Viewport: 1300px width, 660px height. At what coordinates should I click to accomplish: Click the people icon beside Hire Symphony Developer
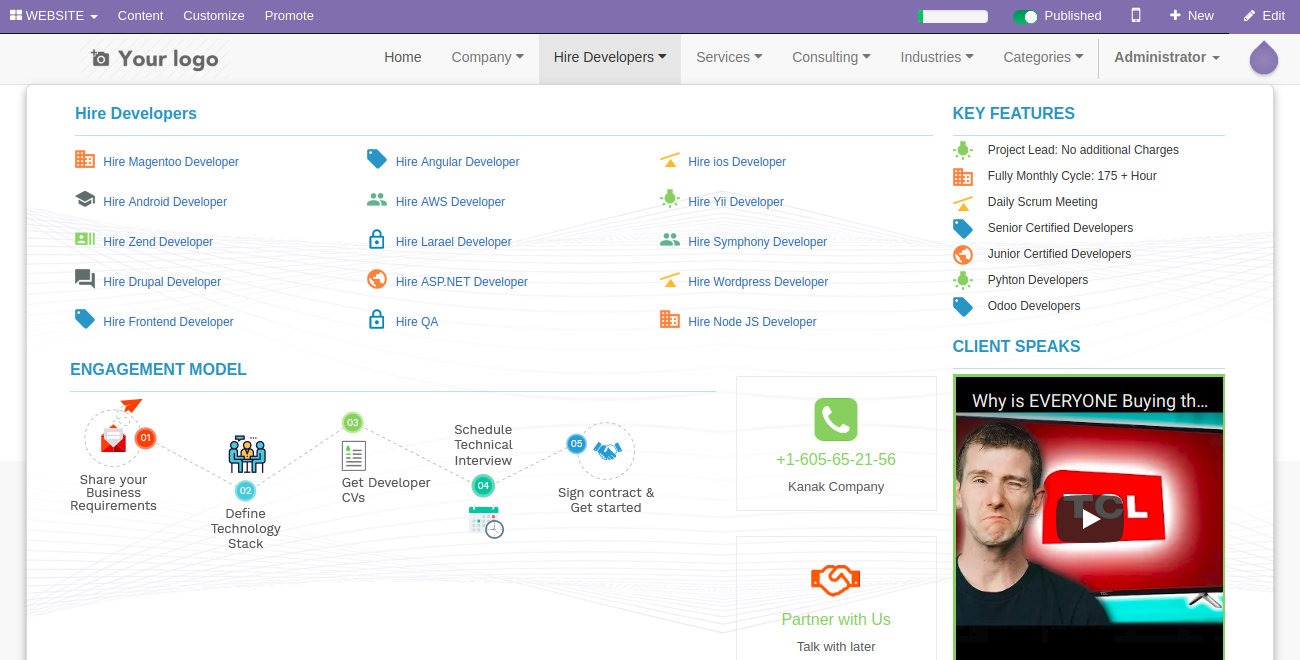coord(670,239)
